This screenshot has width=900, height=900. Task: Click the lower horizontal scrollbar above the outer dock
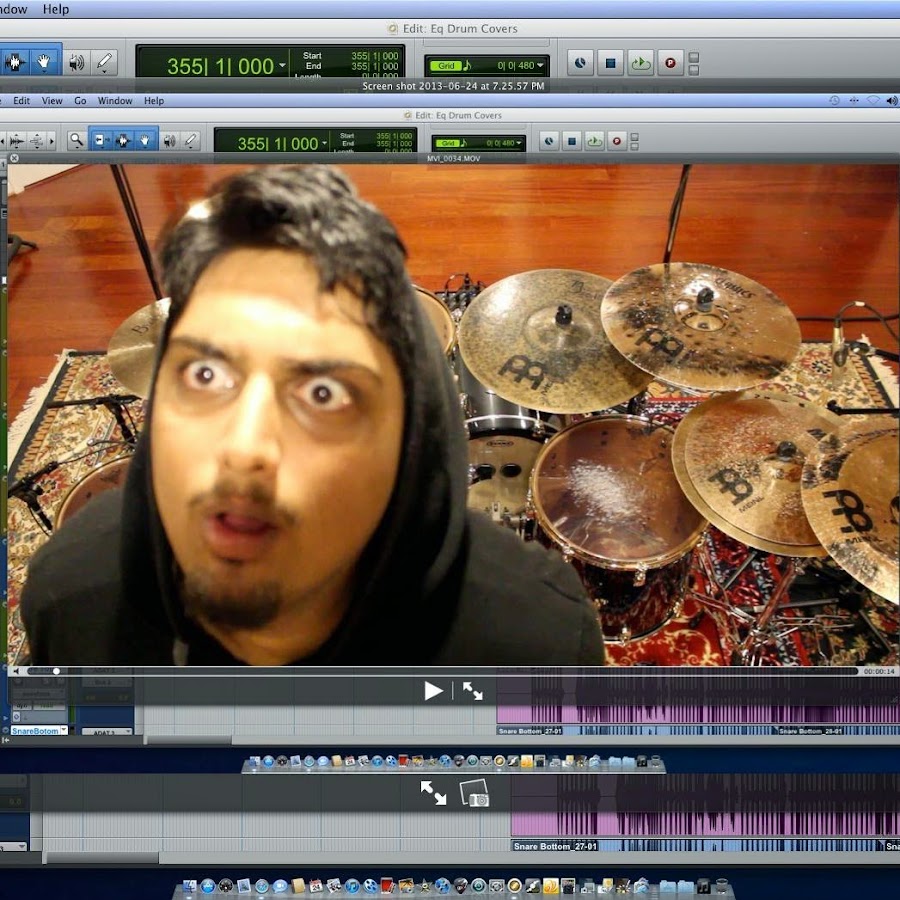coord(102,858)
